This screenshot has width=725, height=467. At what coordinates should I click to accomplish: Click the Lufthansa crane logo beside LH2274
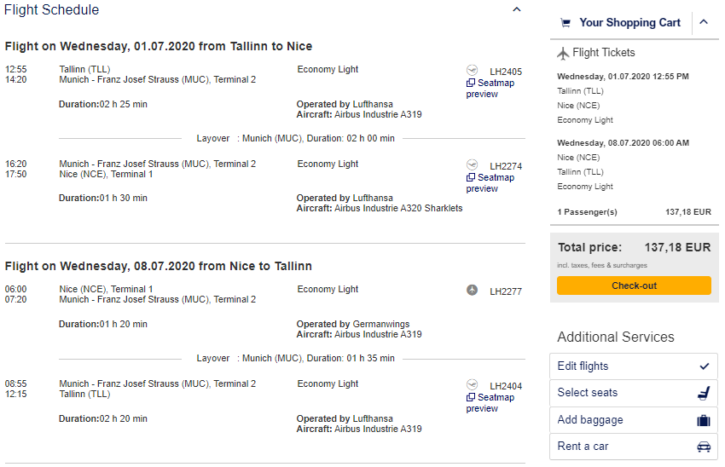tap(472, 165)
